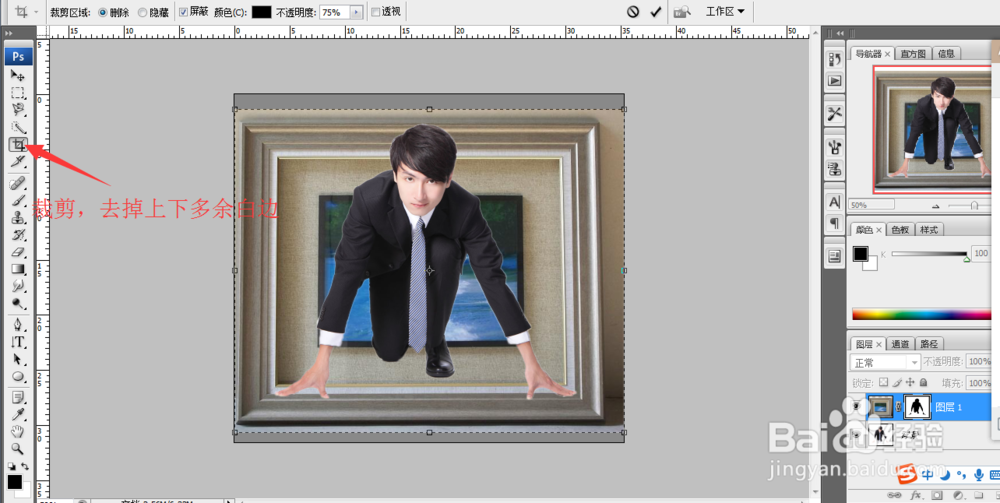
Task: Open the 工作区 workspace dropdown
Action: coord(725,11)
